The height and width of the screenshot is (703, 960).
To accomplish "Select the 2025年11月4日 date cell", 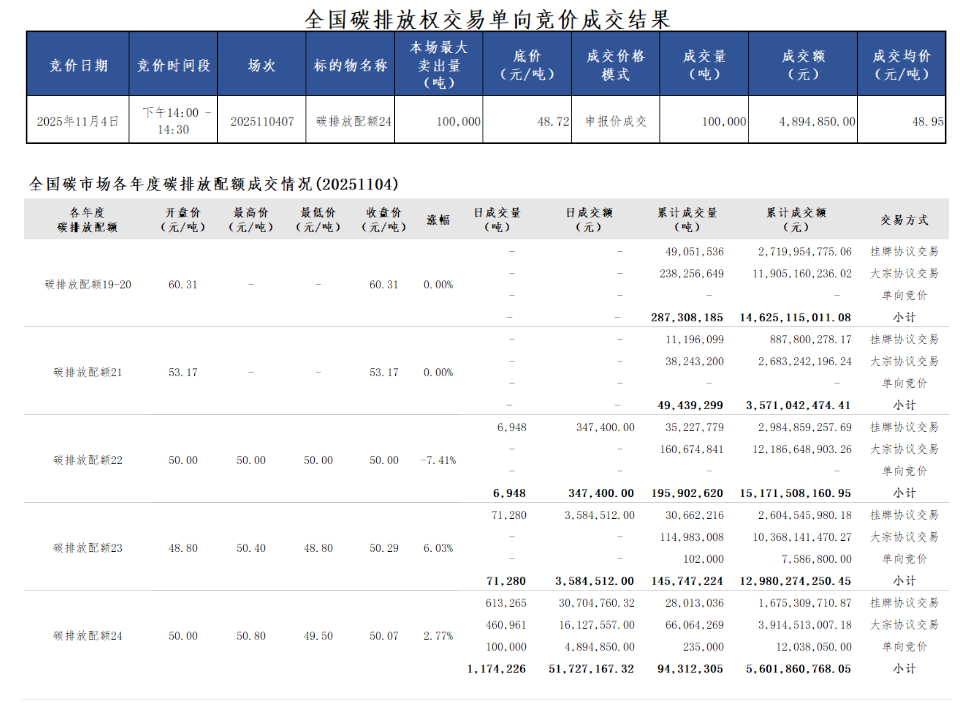I will (78, 121).
